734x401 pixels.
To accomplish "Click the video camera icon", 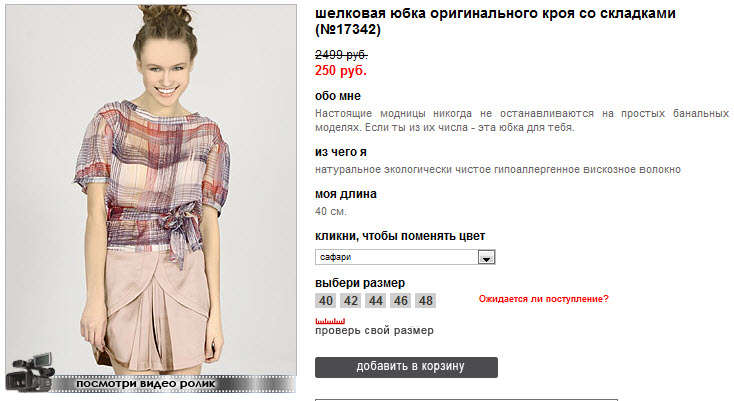I will click(30, 372).
